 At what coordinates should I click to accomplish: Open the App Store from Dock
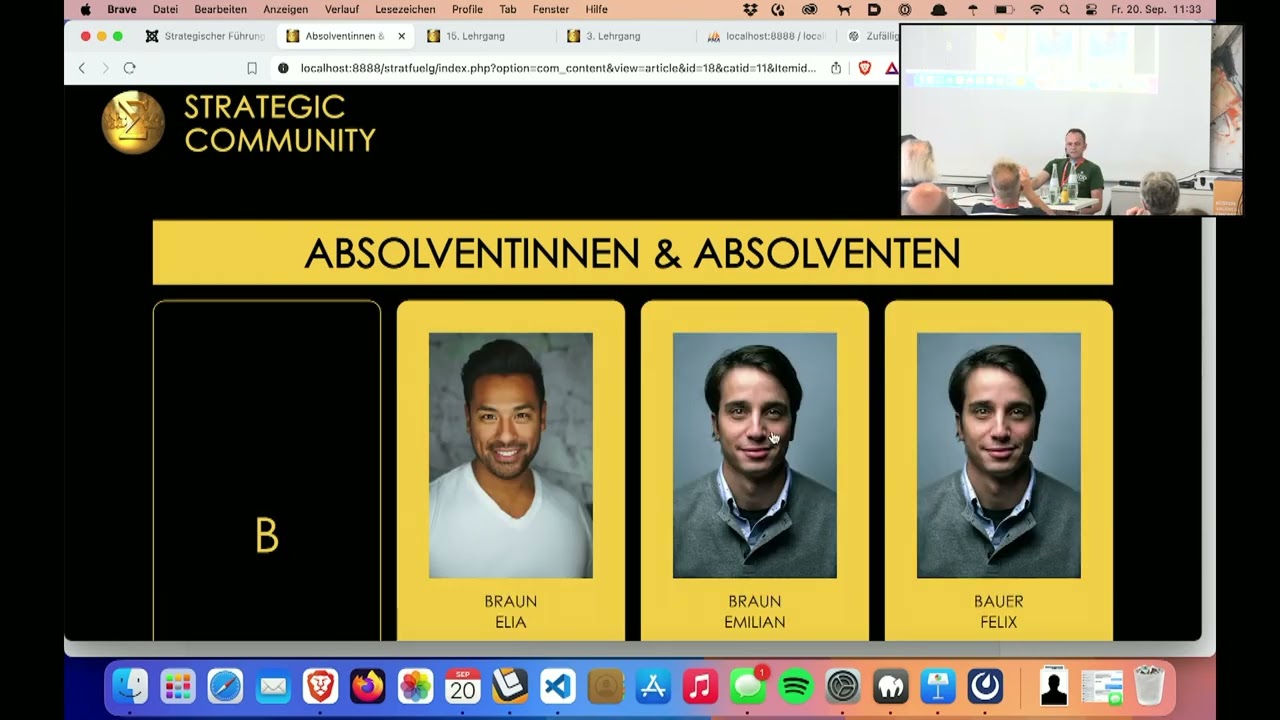(653, 687)
